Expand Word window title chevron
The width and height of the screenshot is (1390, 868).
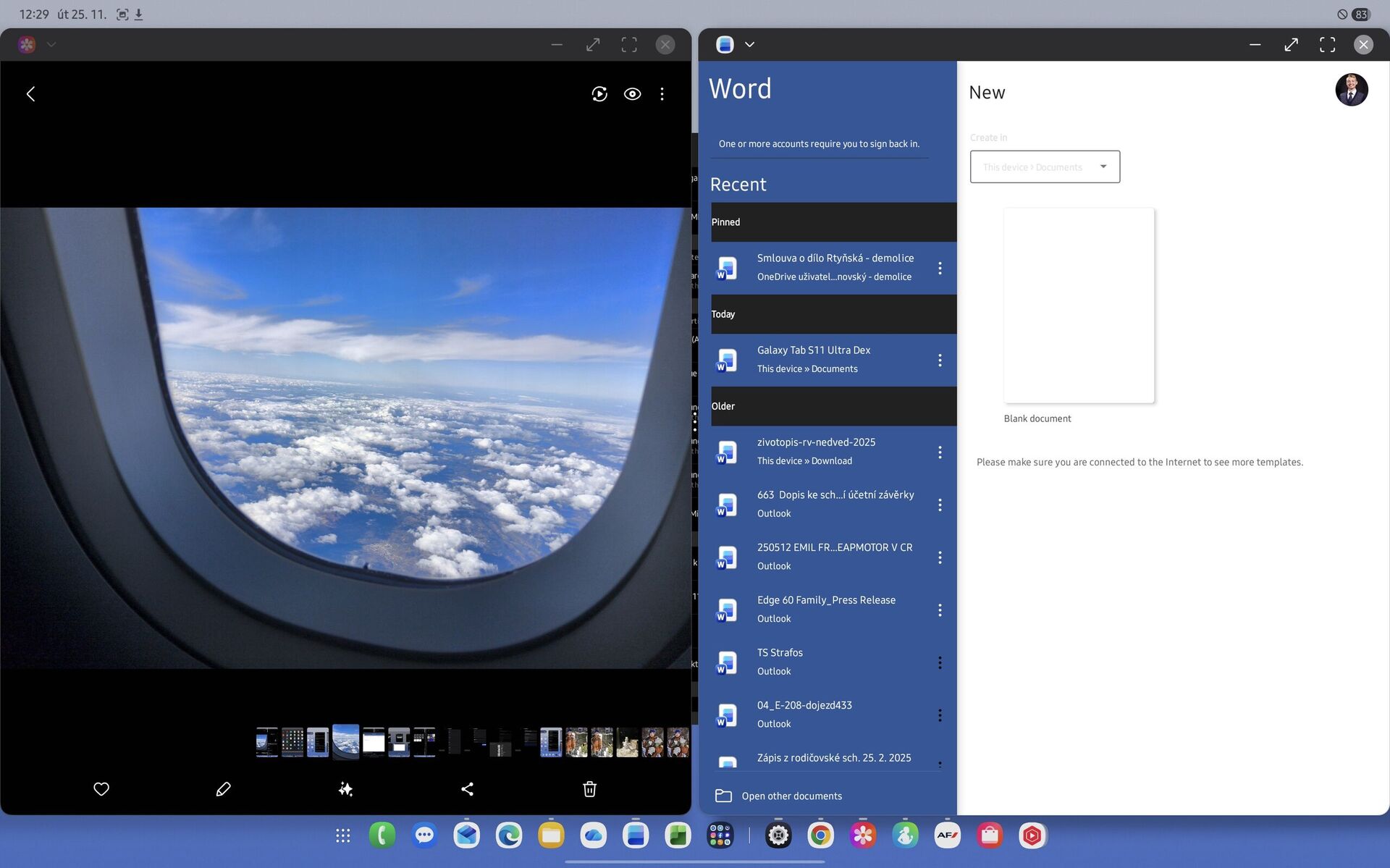point(750,44)
